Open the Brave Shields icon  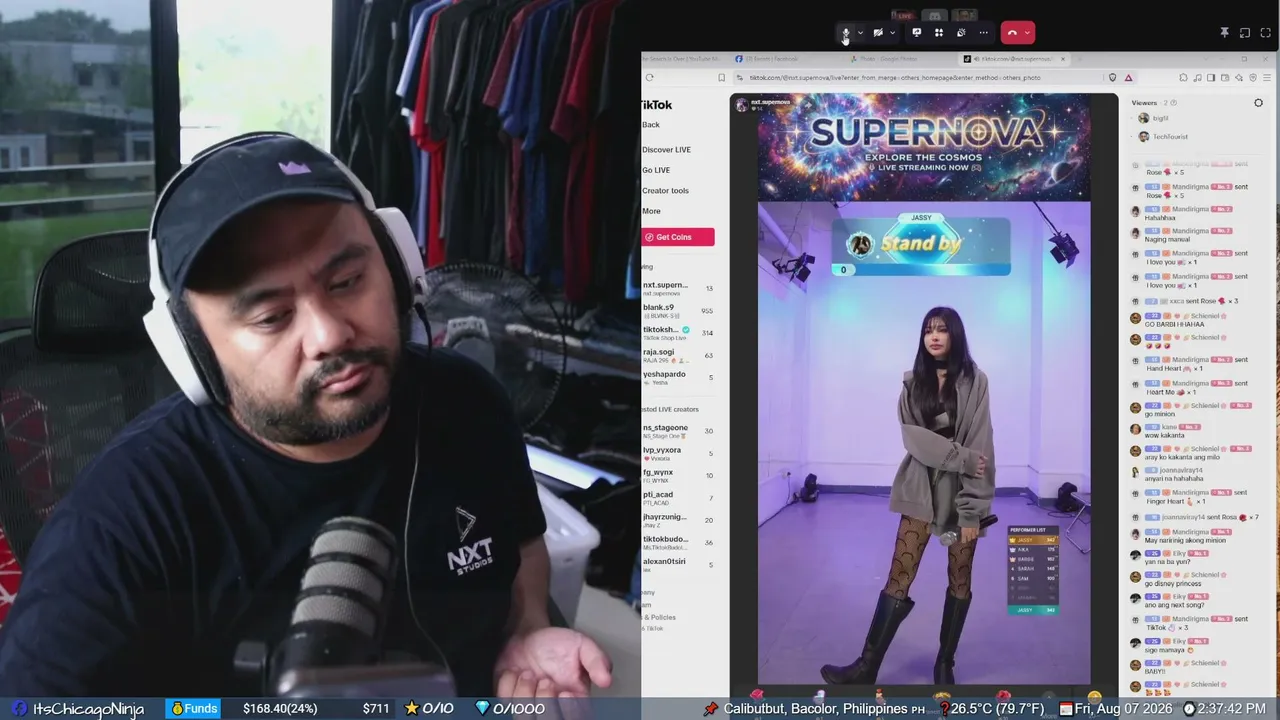coord(1113,77)
